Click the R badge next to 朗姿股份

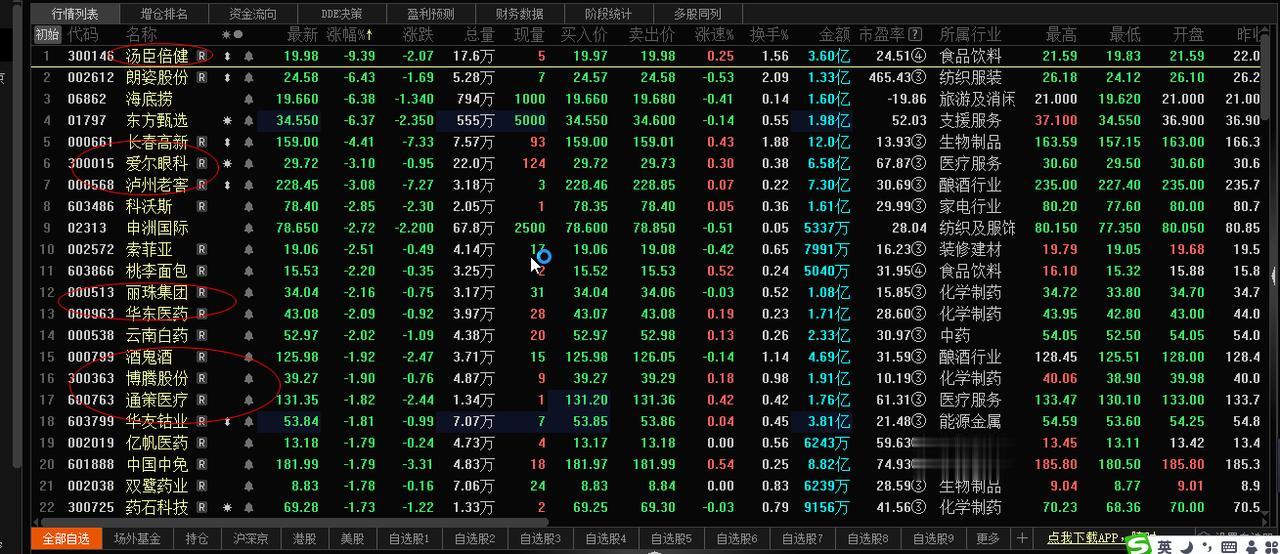[x=202, y=78]
